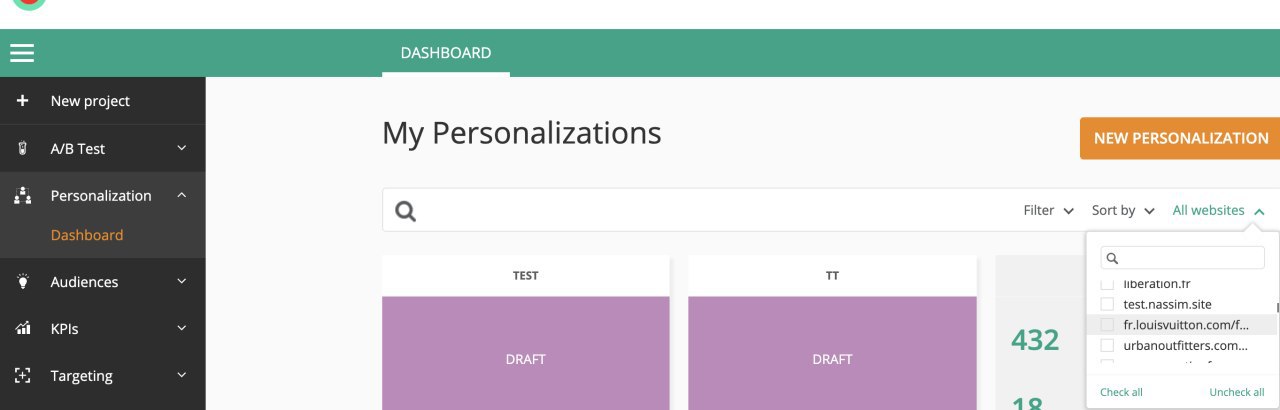Click the Check all link
Viewport: 1280px width, 410px height.
point(1121,392)
